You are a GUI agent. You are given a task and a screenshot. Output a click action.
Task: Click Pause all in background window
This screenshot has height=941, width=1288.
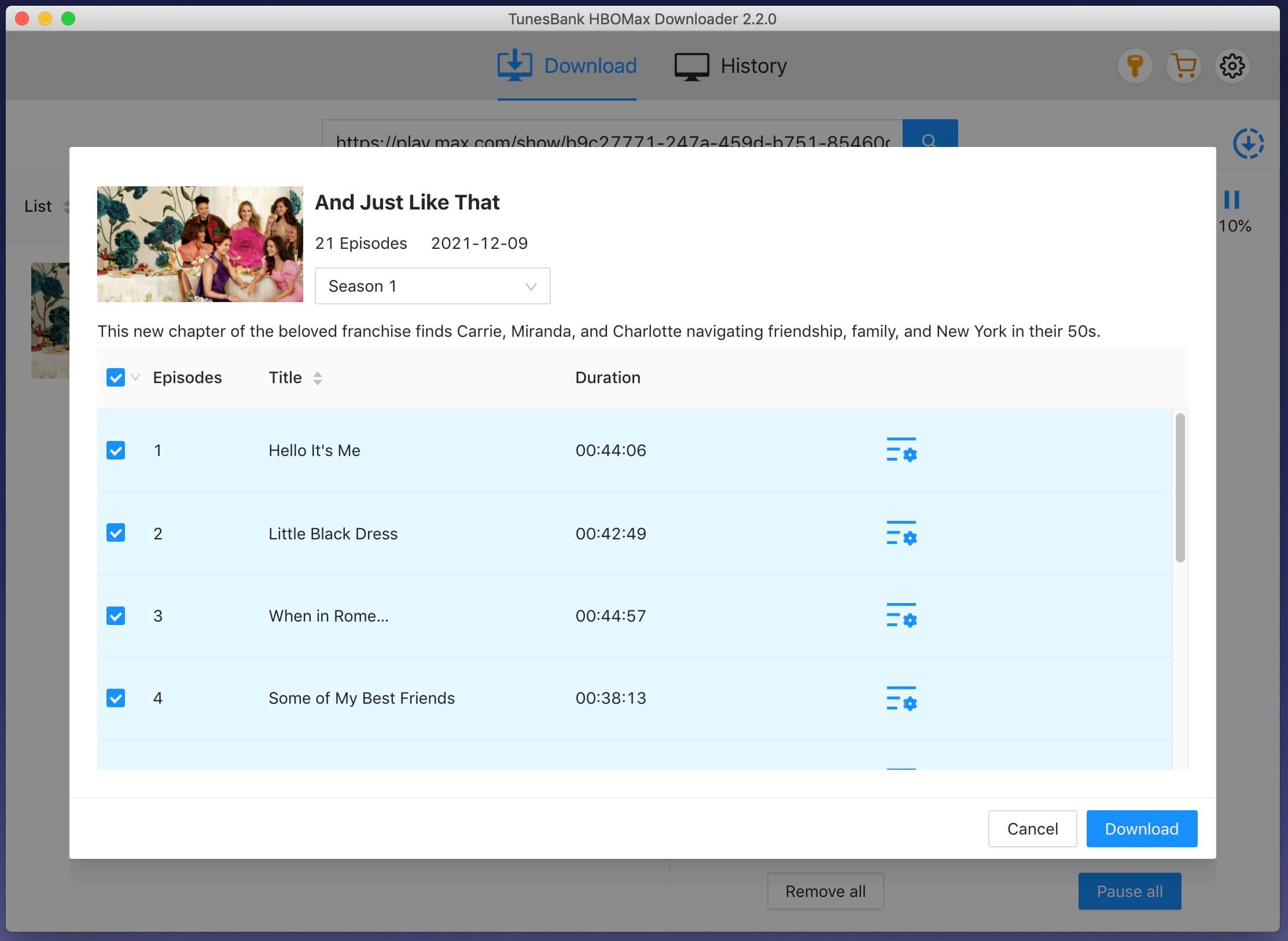pos(1129,891)
